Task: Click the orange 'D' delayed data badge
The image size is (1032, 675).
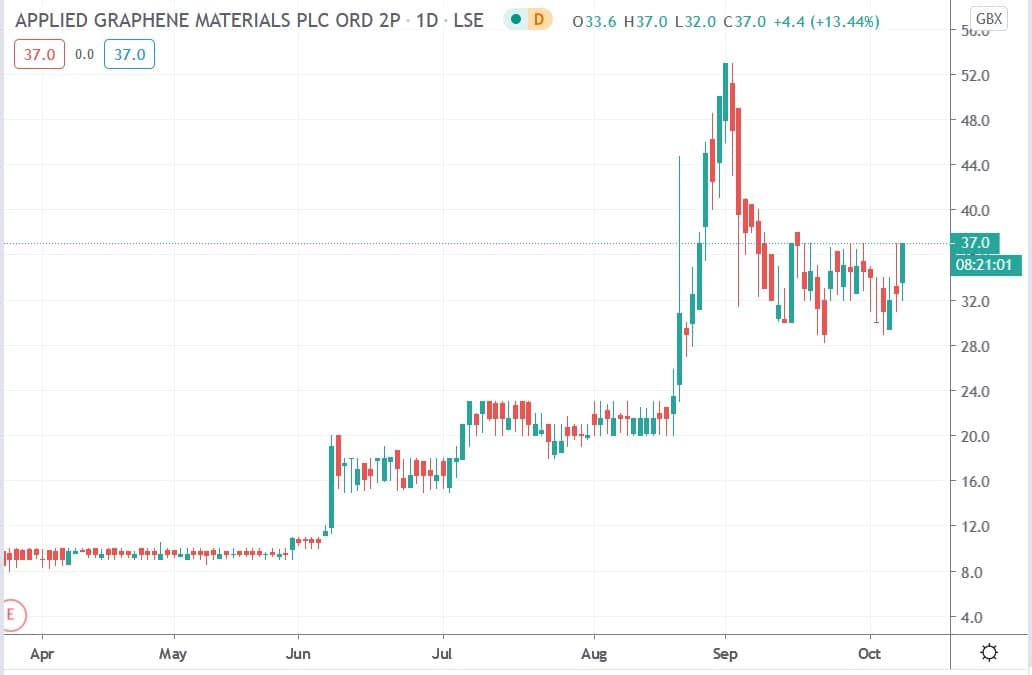Action: pyautogui.click(x=539, y=20)
